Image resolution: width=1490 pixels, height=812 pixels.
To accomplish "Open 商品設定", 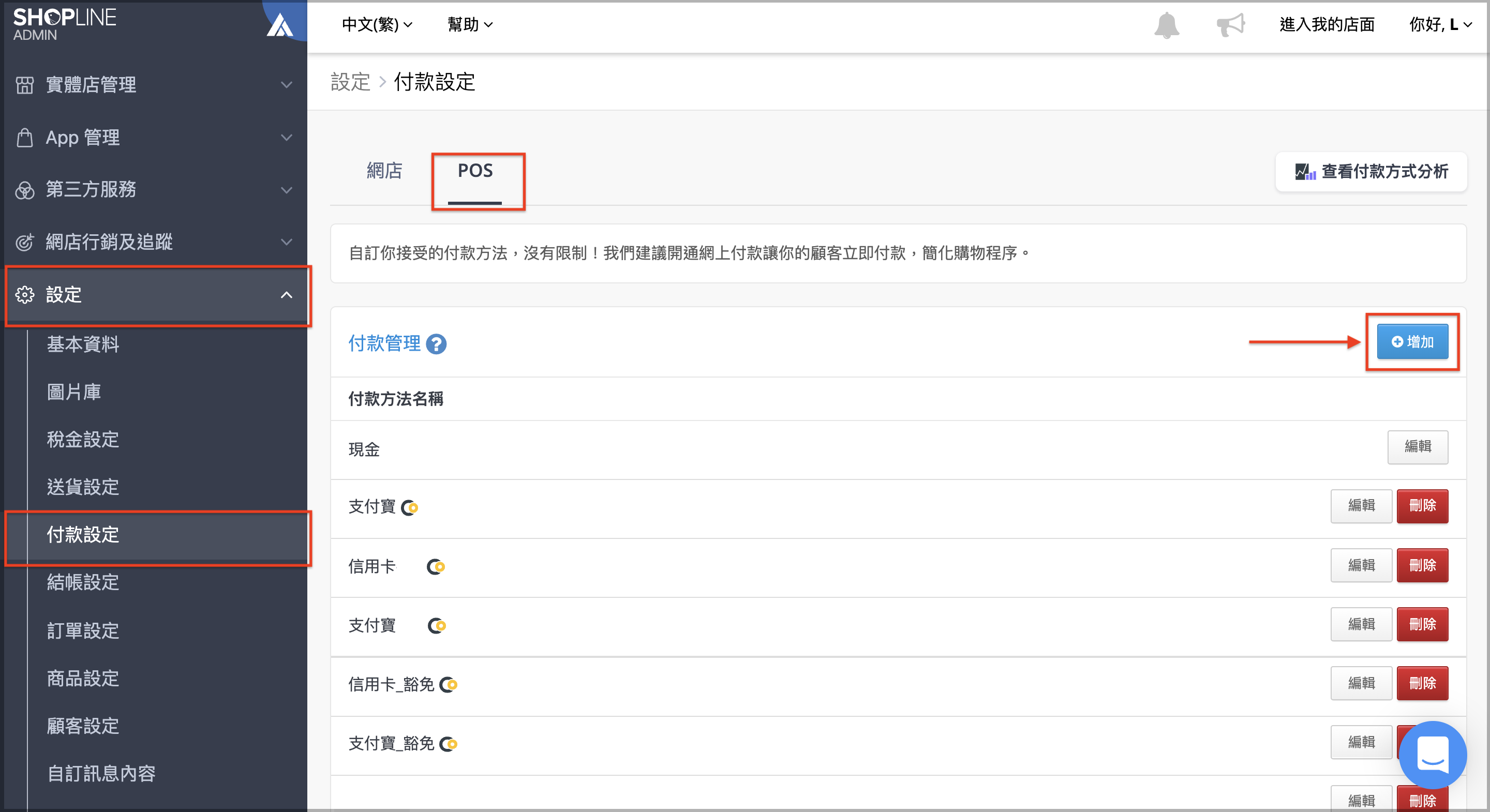I will (x=83, y=678).
